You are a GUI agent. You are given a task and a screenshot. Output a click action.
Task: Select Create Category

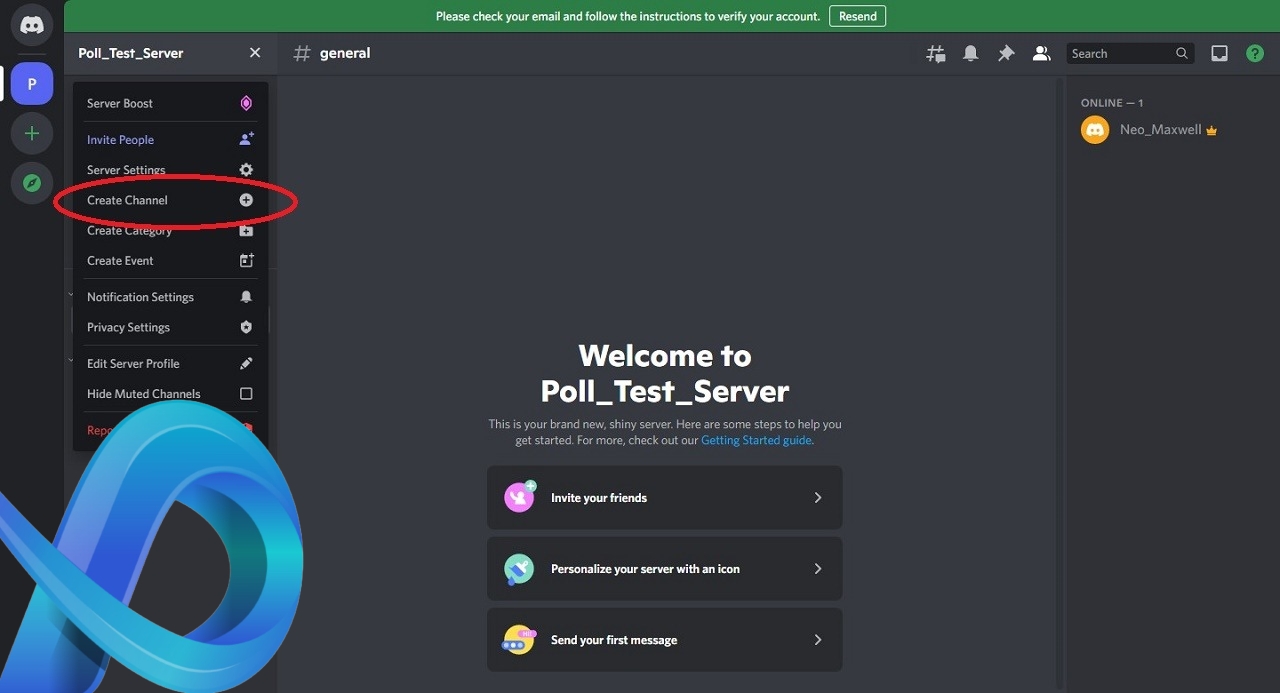point(170,230)
